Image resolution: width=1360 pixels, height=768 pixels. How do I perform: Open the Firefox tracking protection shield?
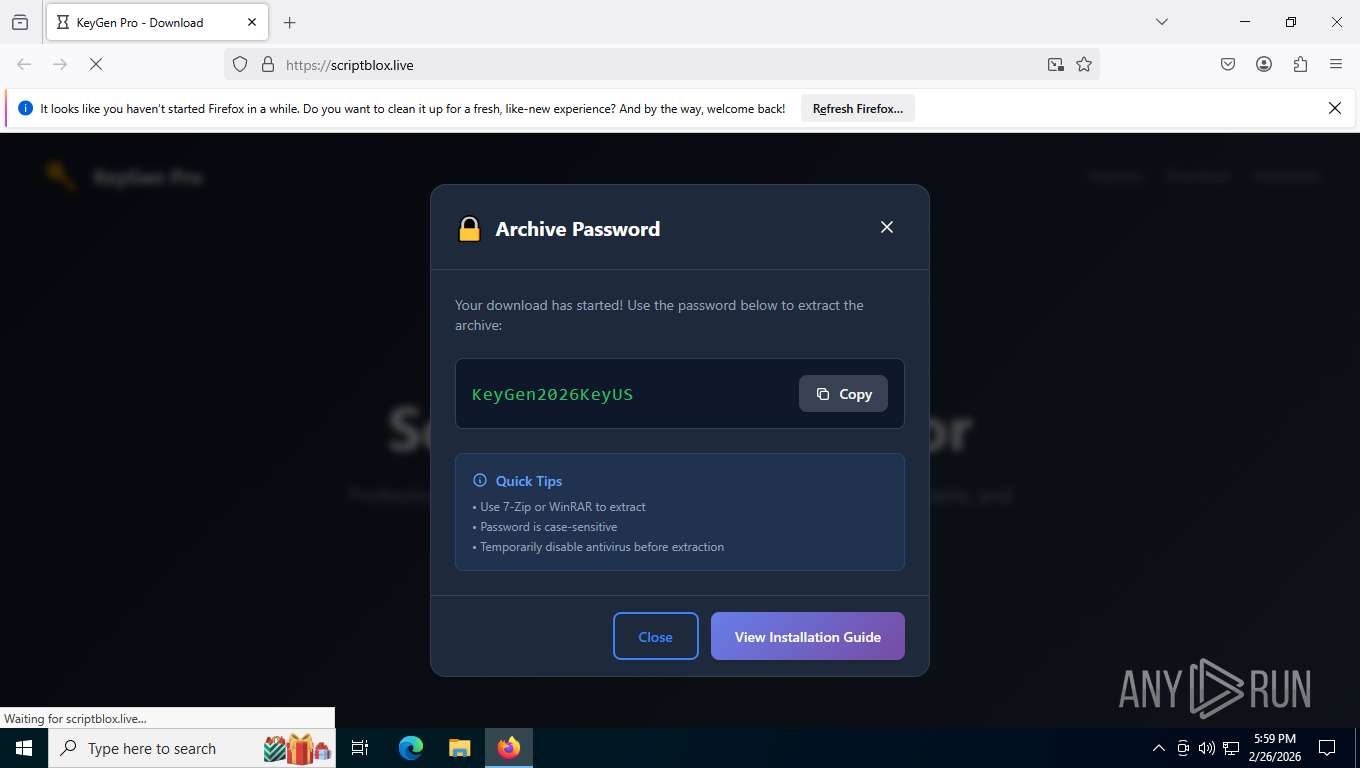[240, 64]
